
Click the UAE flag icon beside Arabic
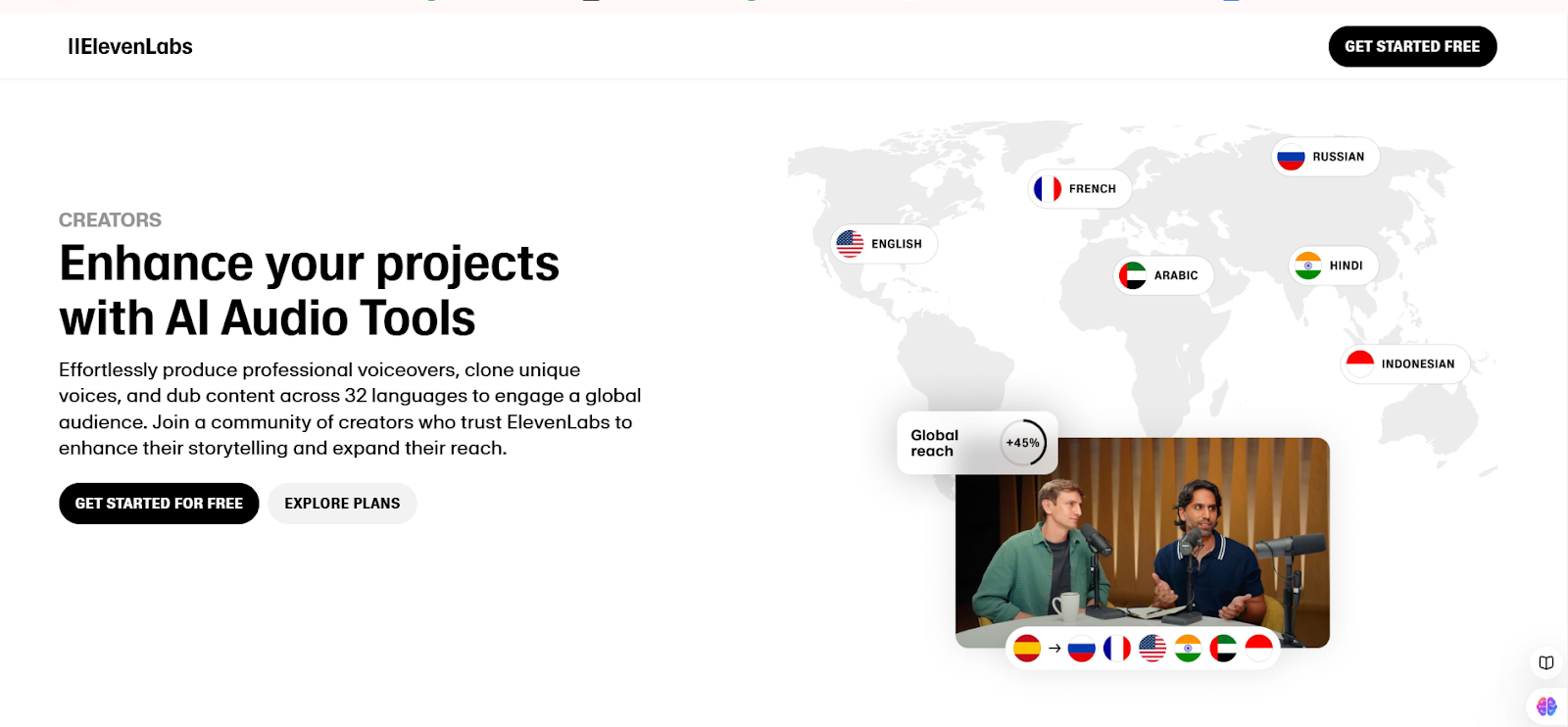tap(1133, 275)
